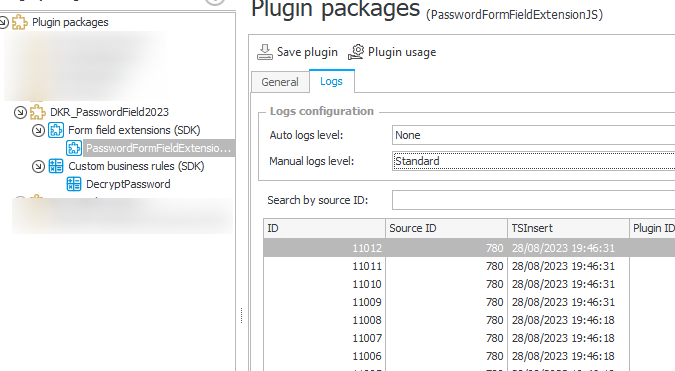Sort by the TSInsert column header

(568, 228)
